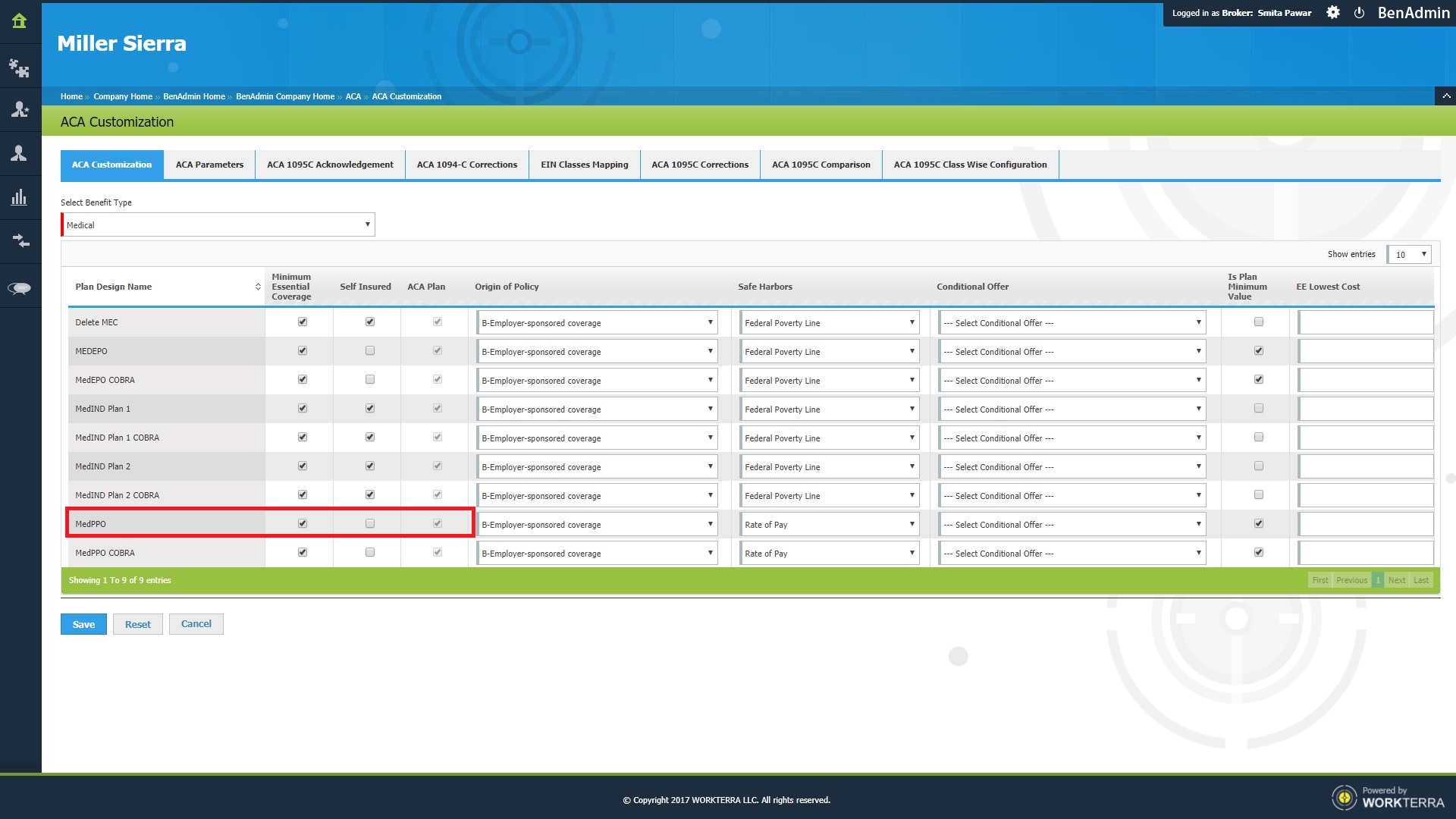
Task: Click EE Lowest Cost field for MedIND Plan 1
Action: 1366,409
